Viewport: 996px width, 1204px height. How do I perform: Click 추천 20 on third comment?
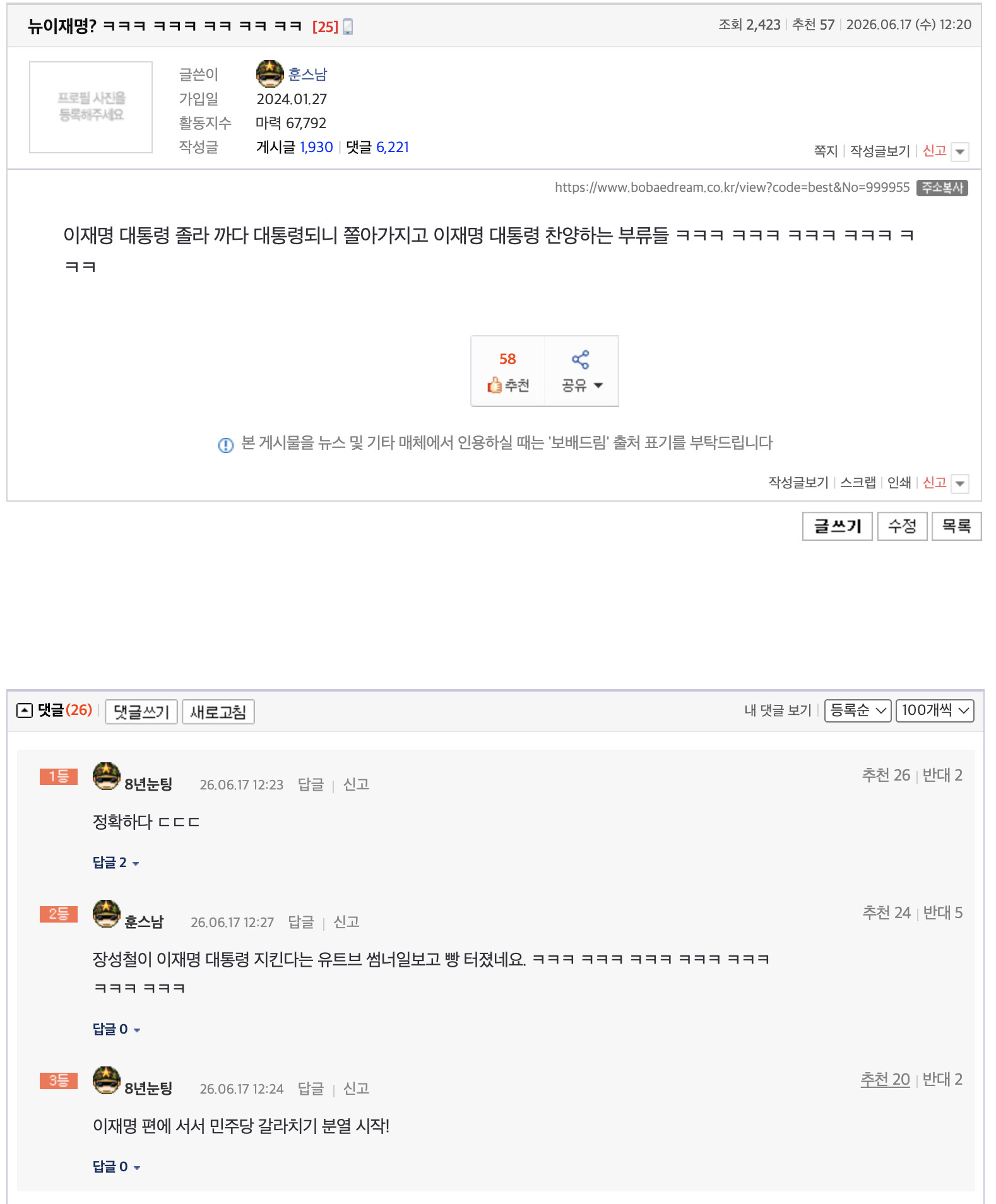coord(885,1079)
